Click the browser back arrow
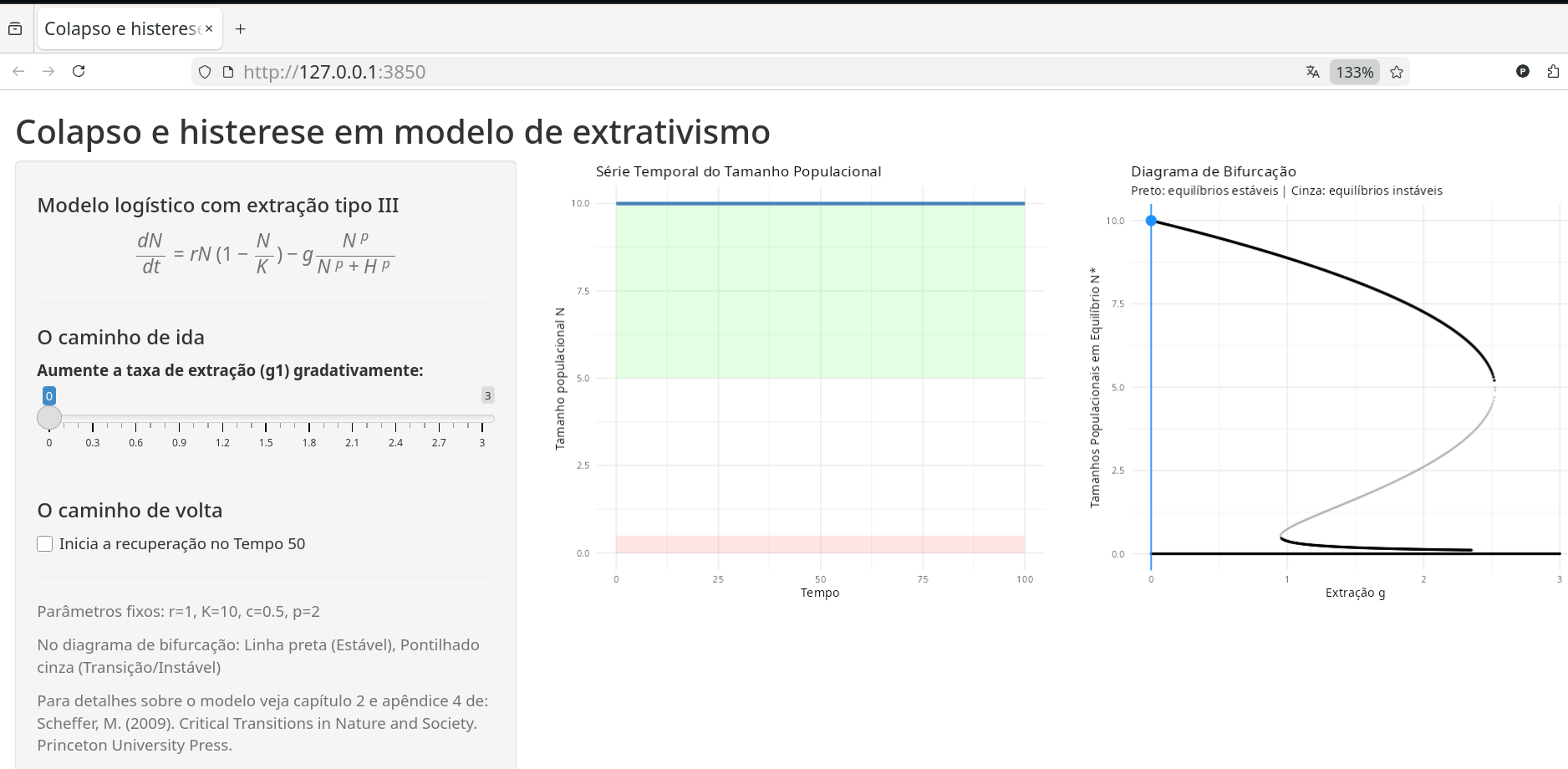Screen dimensions: 1568x769 pos(18,72)
